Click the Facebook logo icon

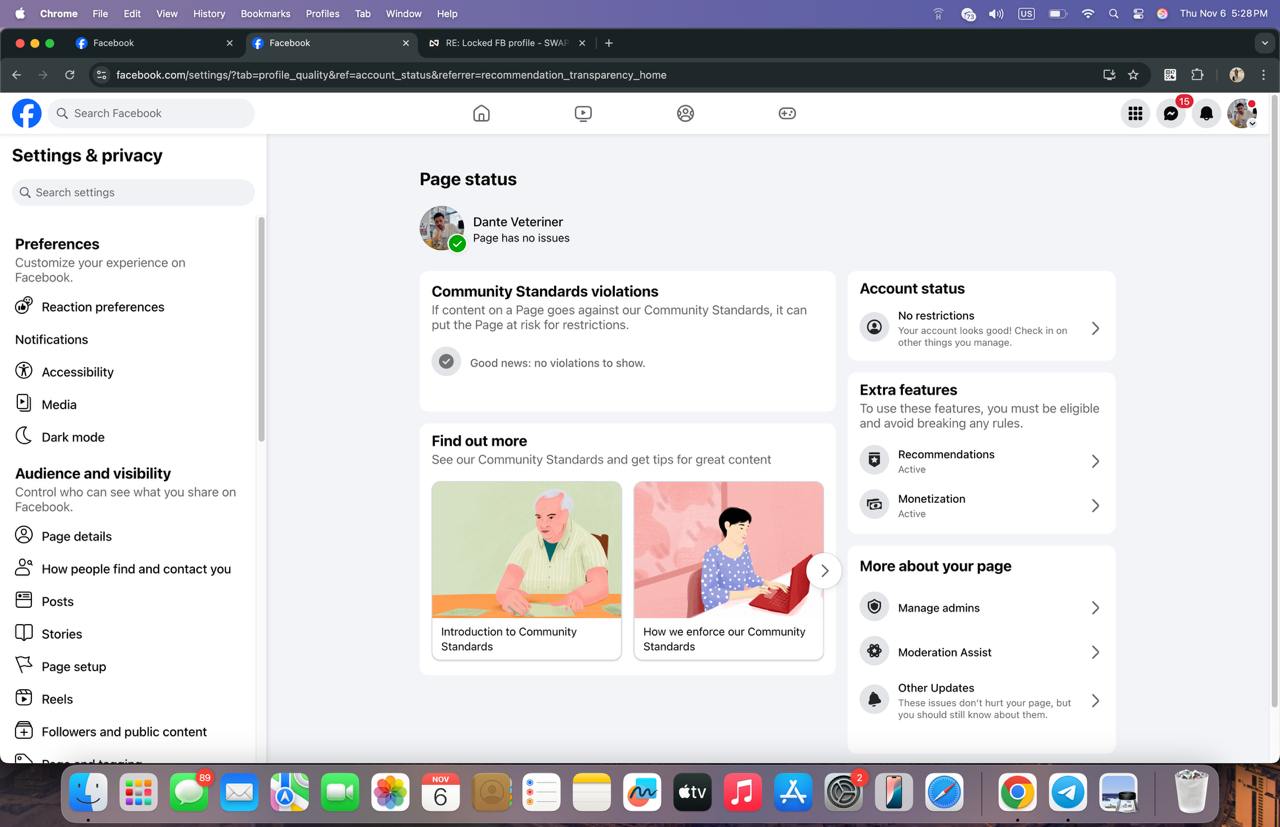pos(27,113)
